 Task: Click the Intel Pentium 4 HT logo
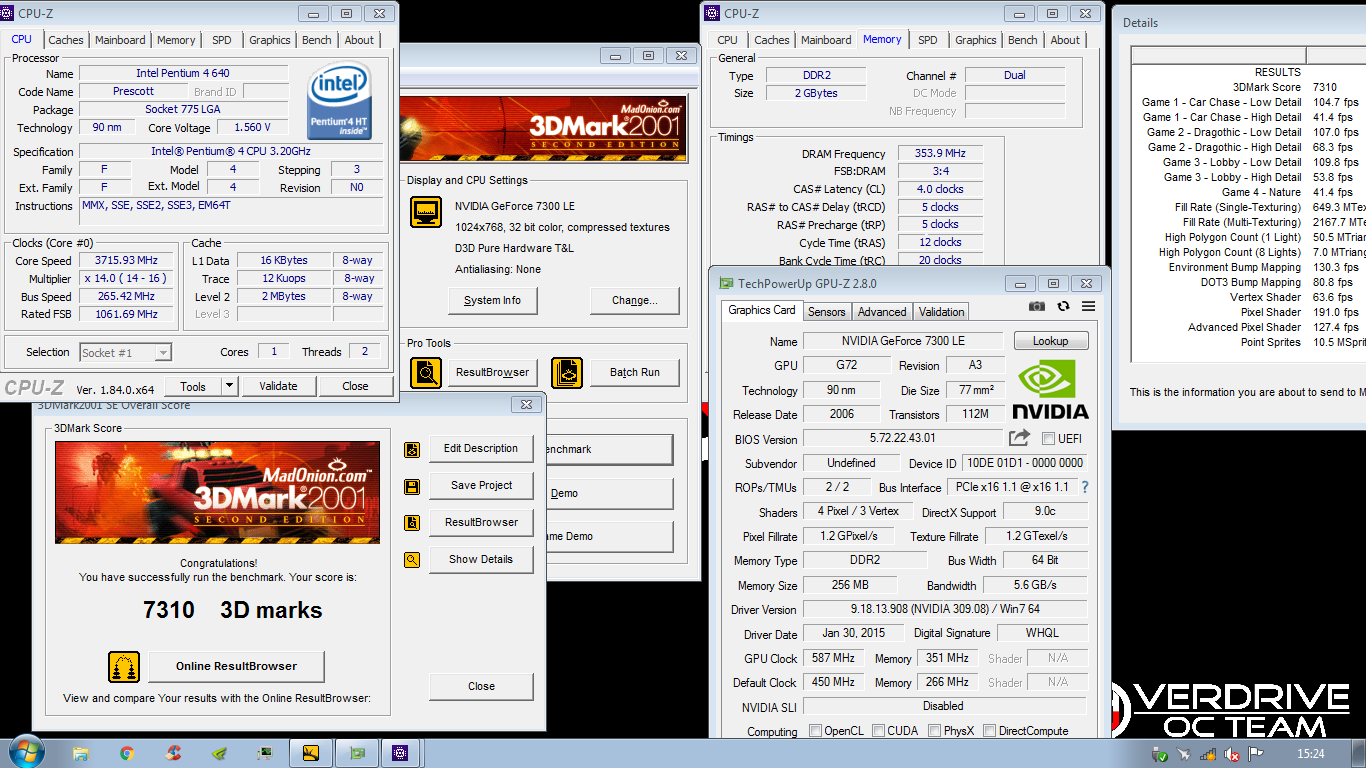[340, 101]
